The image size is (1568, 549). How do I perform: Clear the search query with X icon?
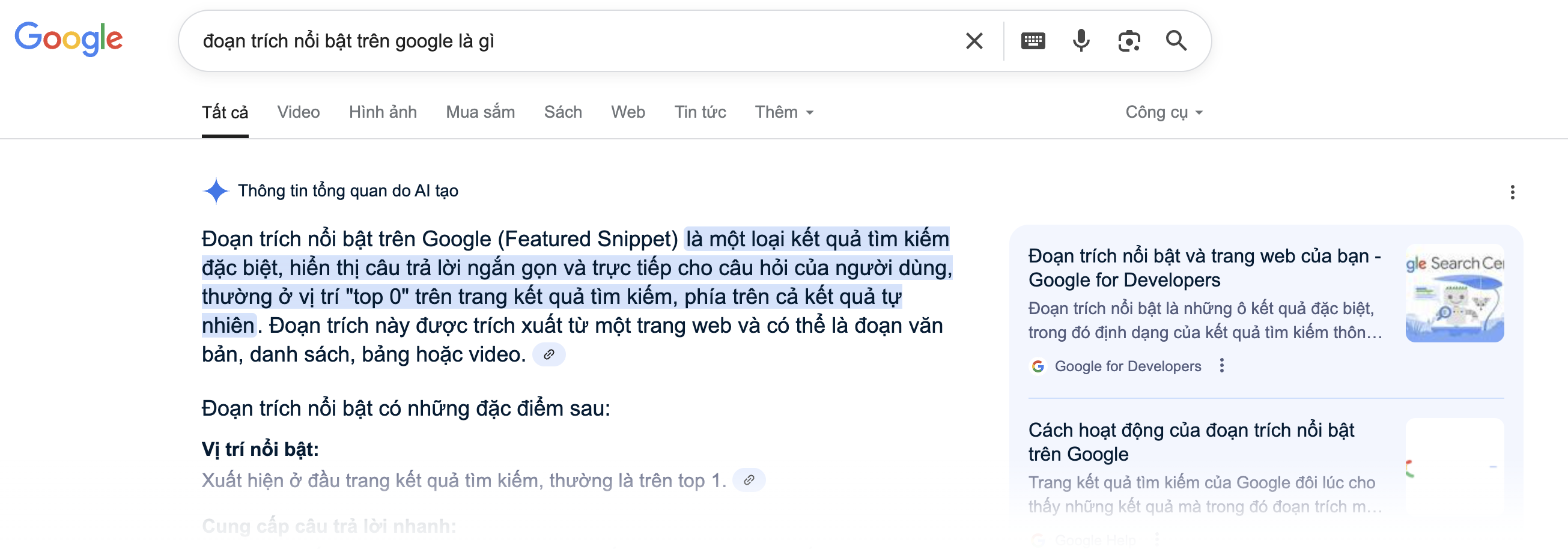tap(974, 41)
